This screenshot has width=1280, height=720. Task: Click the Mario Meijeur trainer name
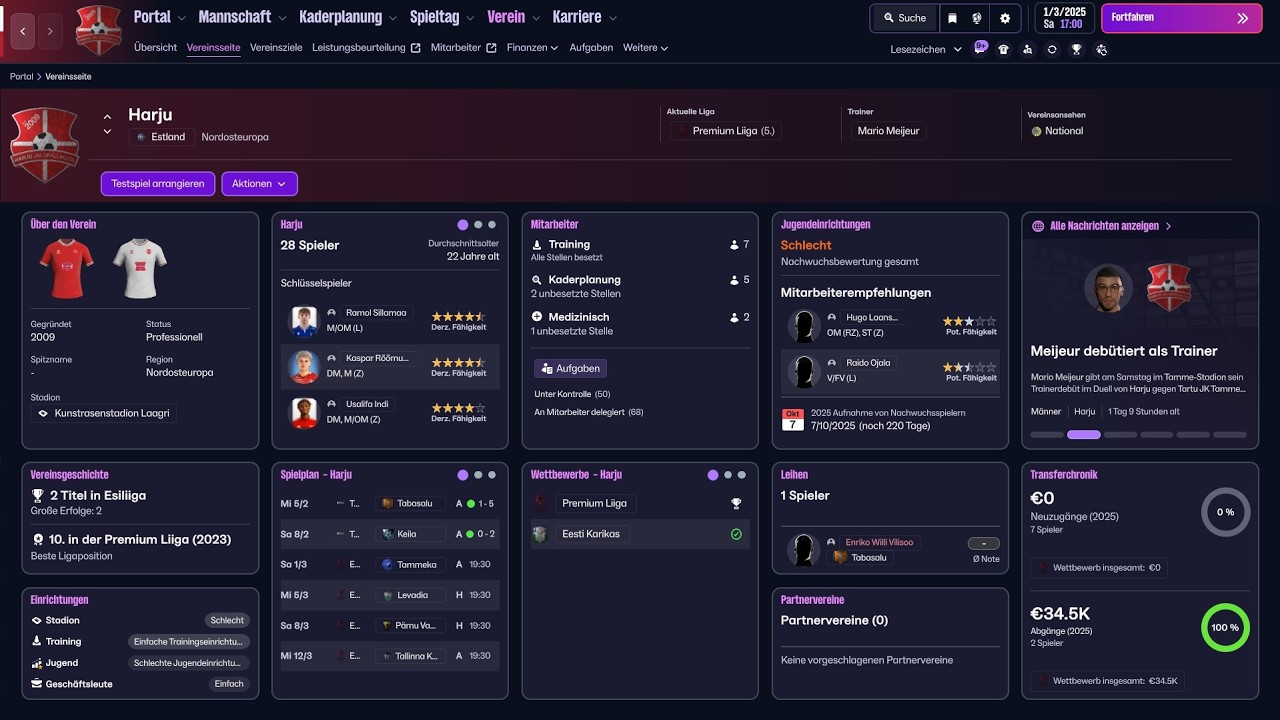[888, 131]
